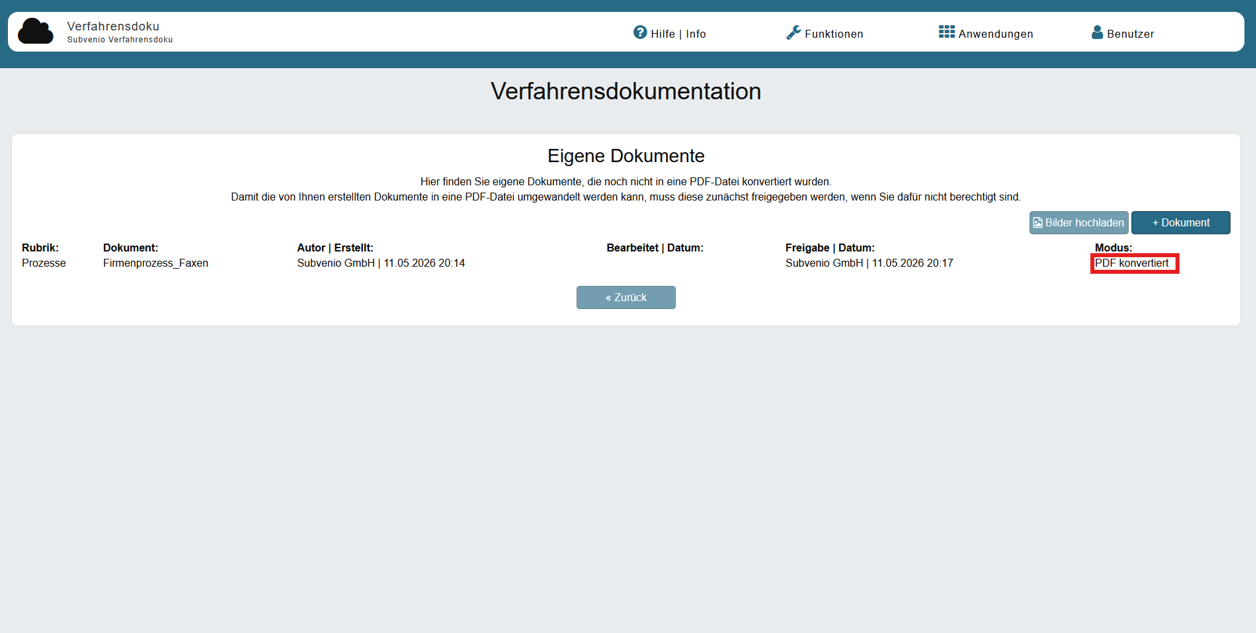
Task: Click the question mark help icon
Action: [x=640, y=32]
